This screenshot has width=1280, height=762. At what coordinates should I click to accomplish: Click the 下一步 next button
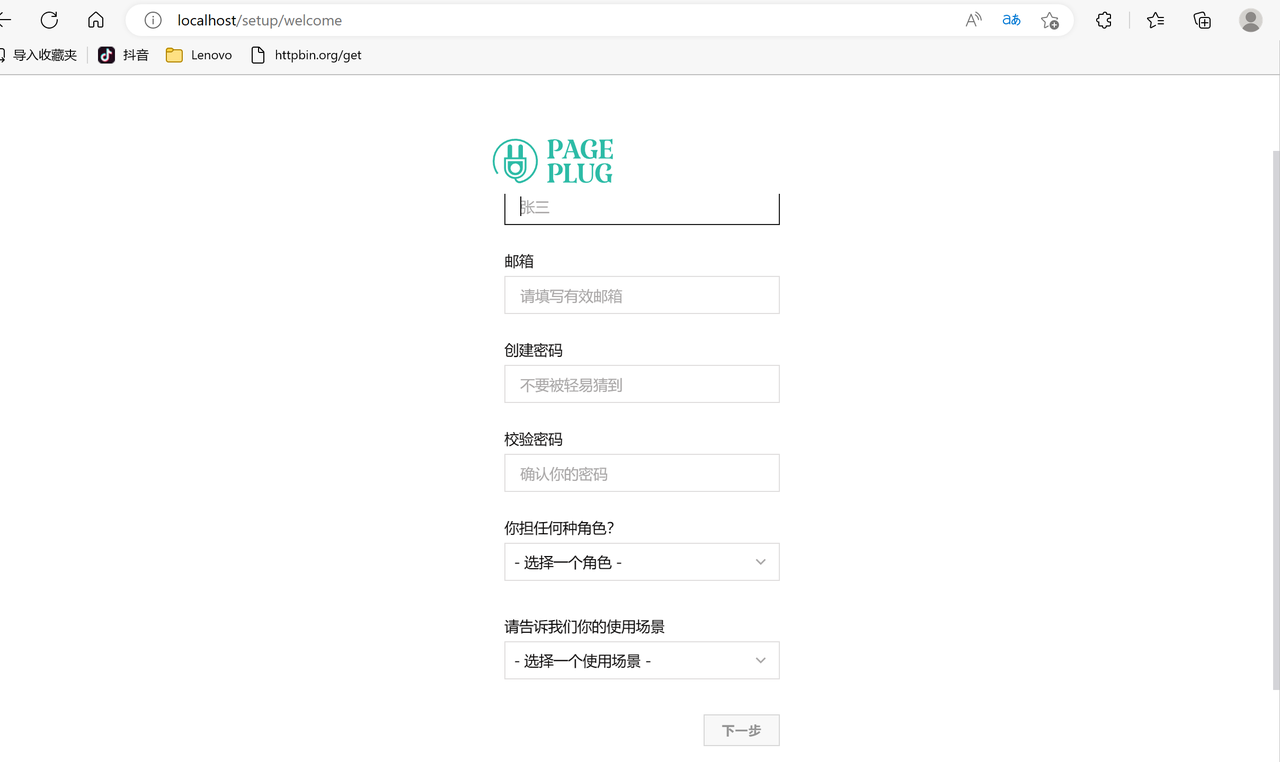(x=741, y=730)
